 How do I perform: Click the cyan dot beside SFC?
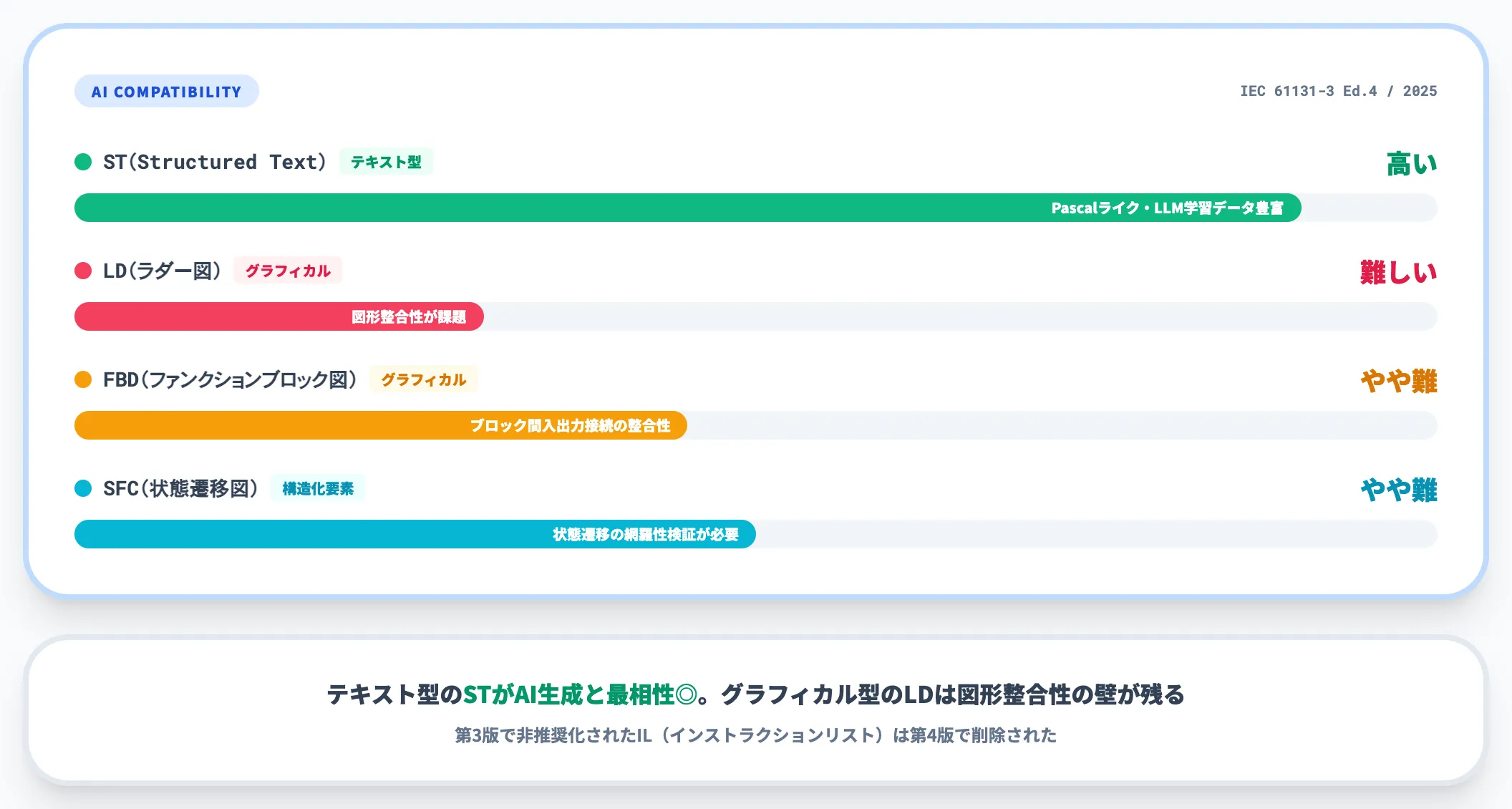click(x=83, y=488)
